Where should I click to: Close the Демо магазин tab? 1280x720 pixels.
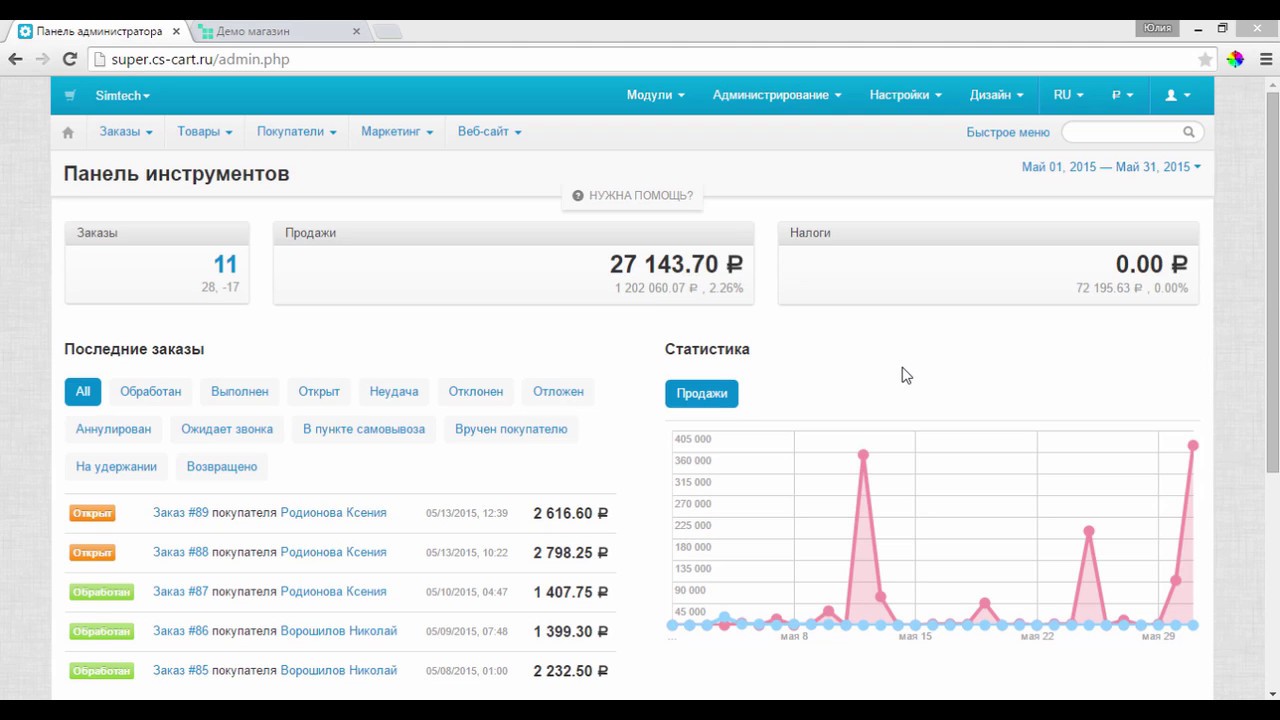click(x=356, y=31)
